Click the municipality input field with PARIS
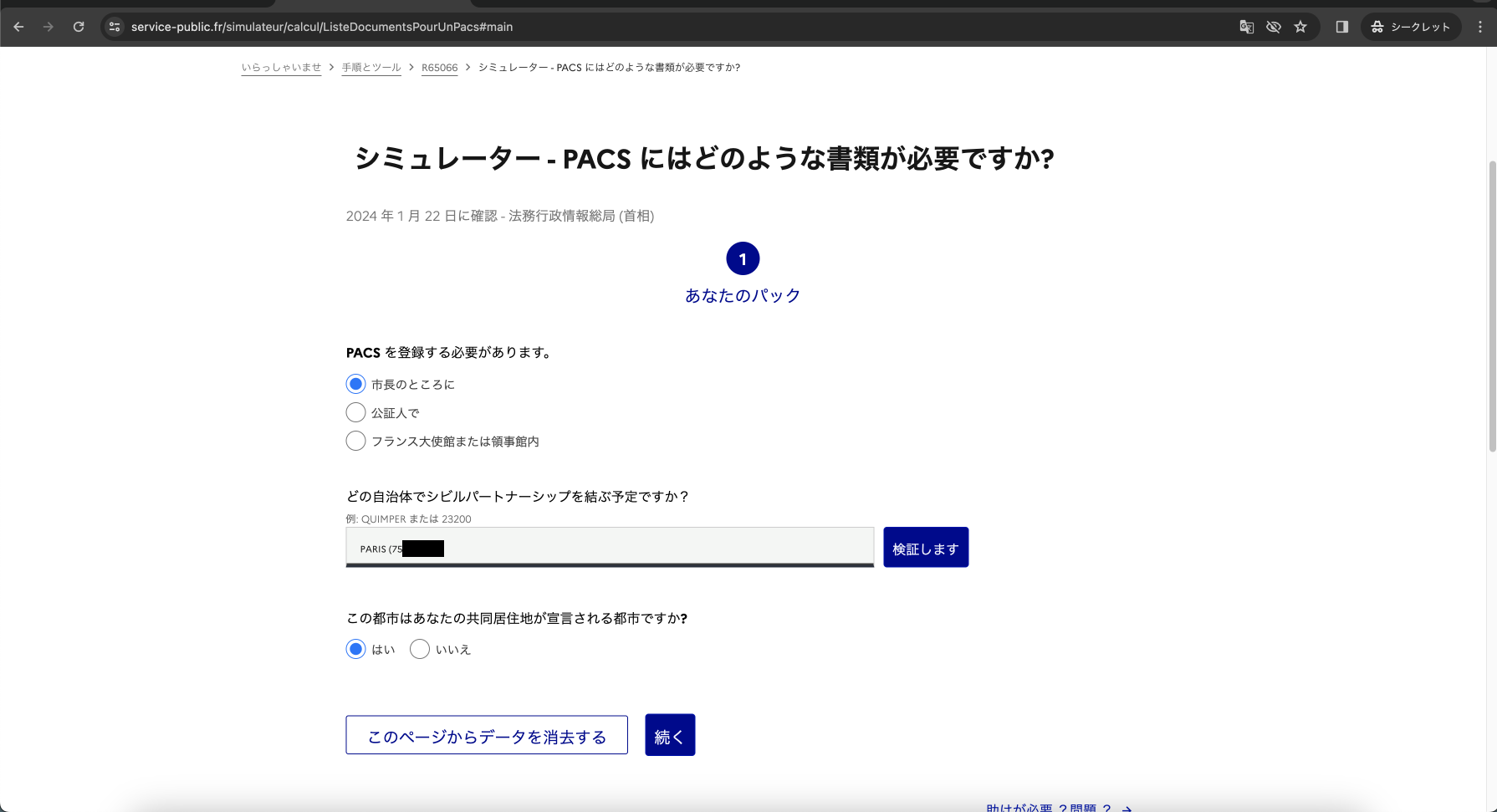1497x812 pixels. [x=610, y=548]
